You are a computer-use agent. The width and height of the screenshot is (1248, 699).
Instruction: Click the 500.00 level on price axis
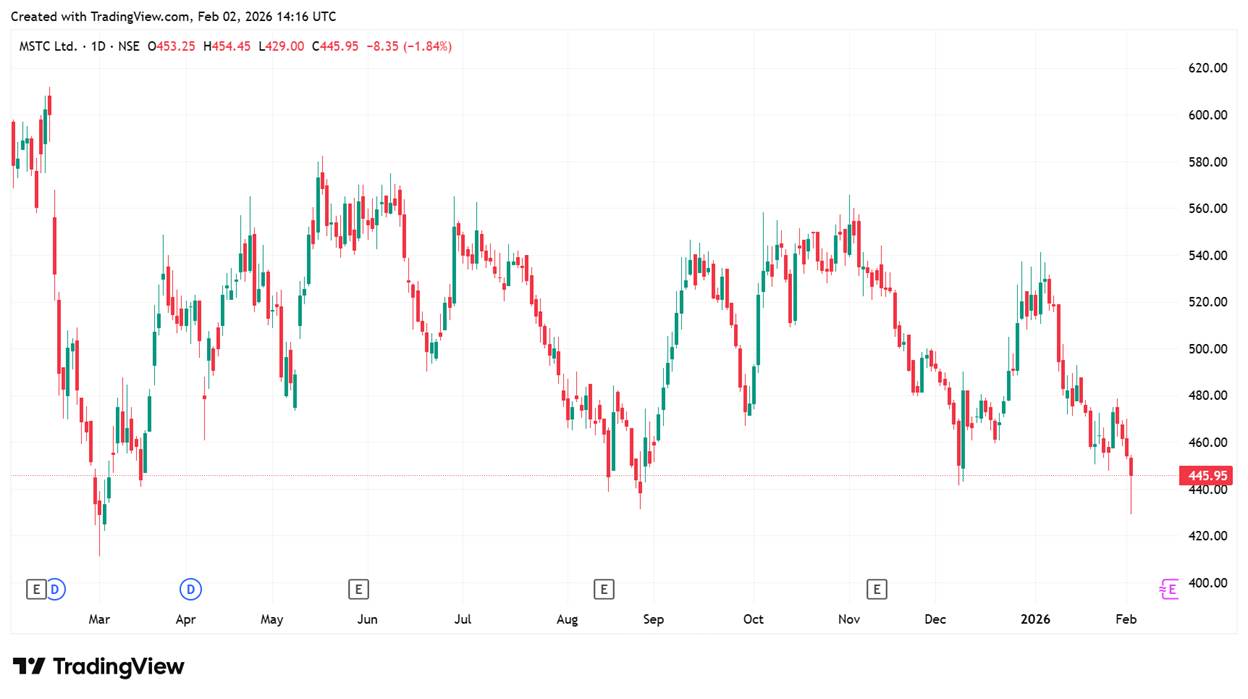pos(1207,349)
